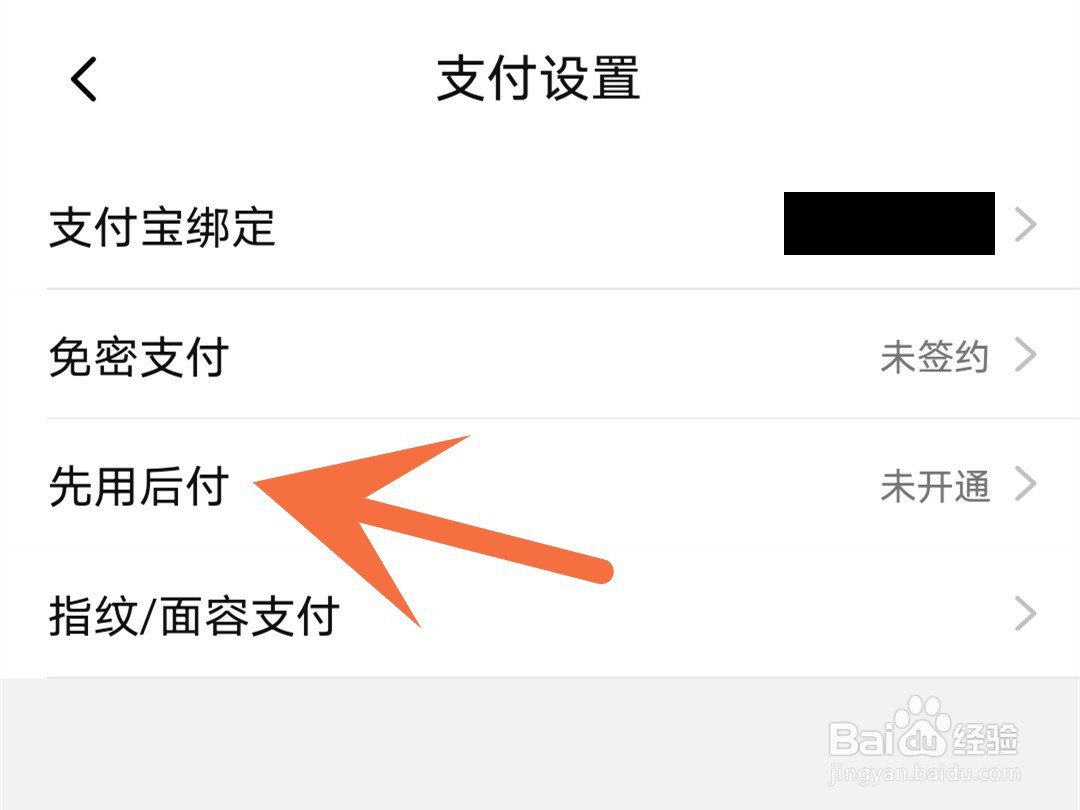The height and width of the screenshot is (810, 1080).
Task: Click the empty gray area below list
Action: click(413, 744)
